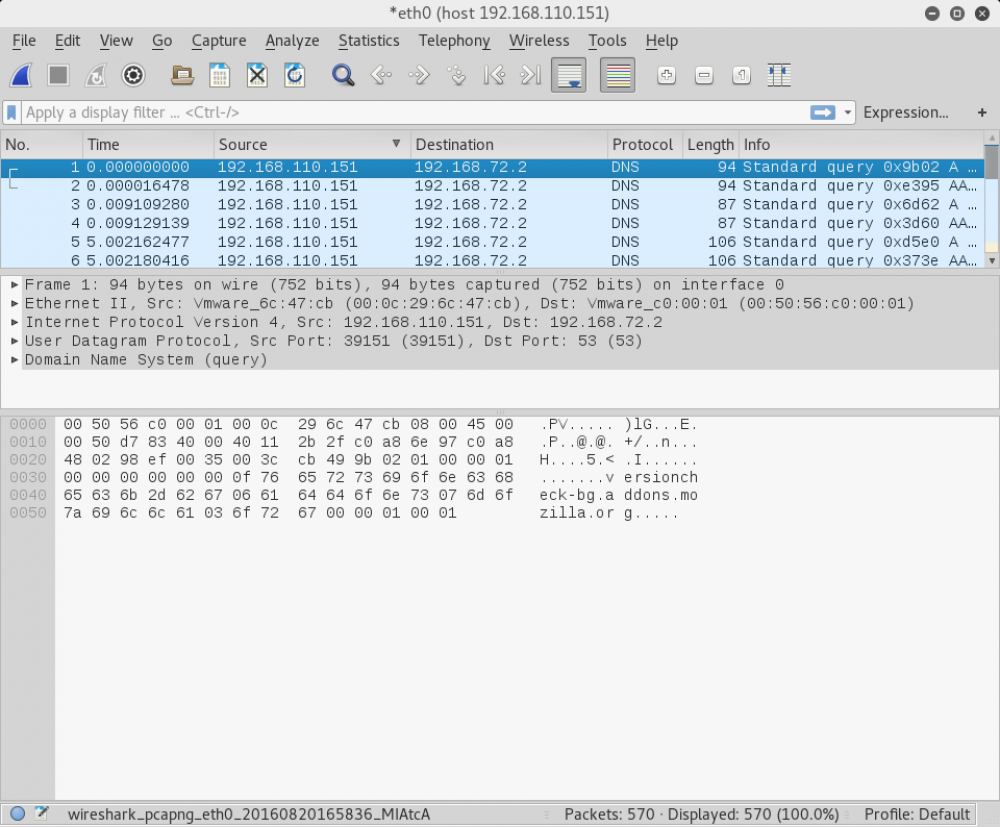The width and height of the screenshot is (1000, 827).
Task: Expand the Ethernet II tree row
Action: [15, 303]
